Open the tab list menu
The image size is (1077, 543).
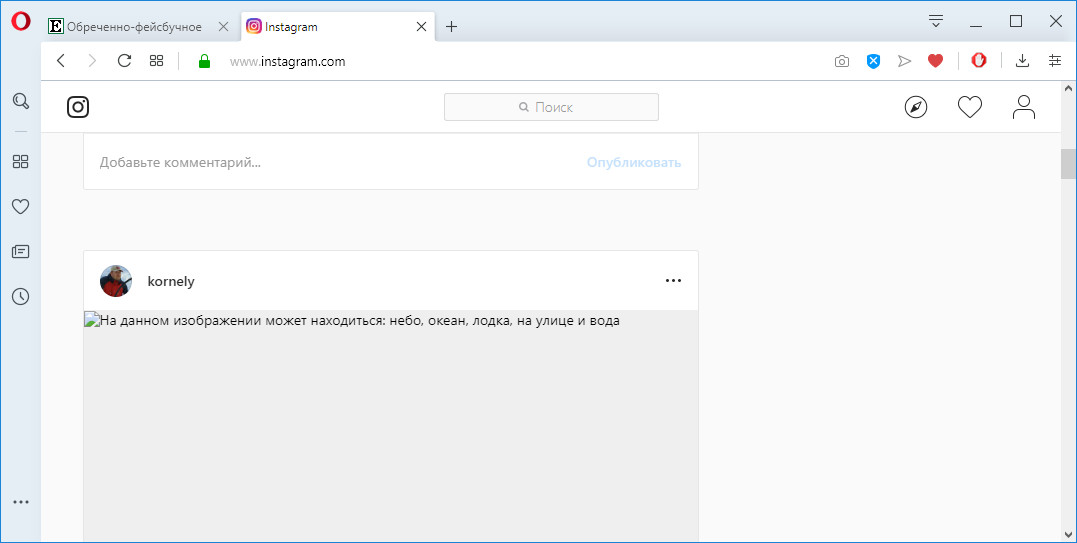point(936,21)
